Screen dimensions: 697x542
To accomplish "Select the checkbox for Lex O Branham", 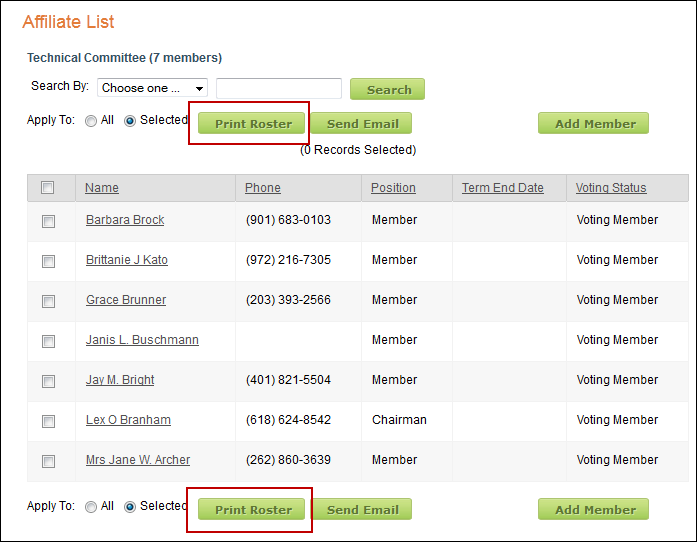I will (48, 422).
